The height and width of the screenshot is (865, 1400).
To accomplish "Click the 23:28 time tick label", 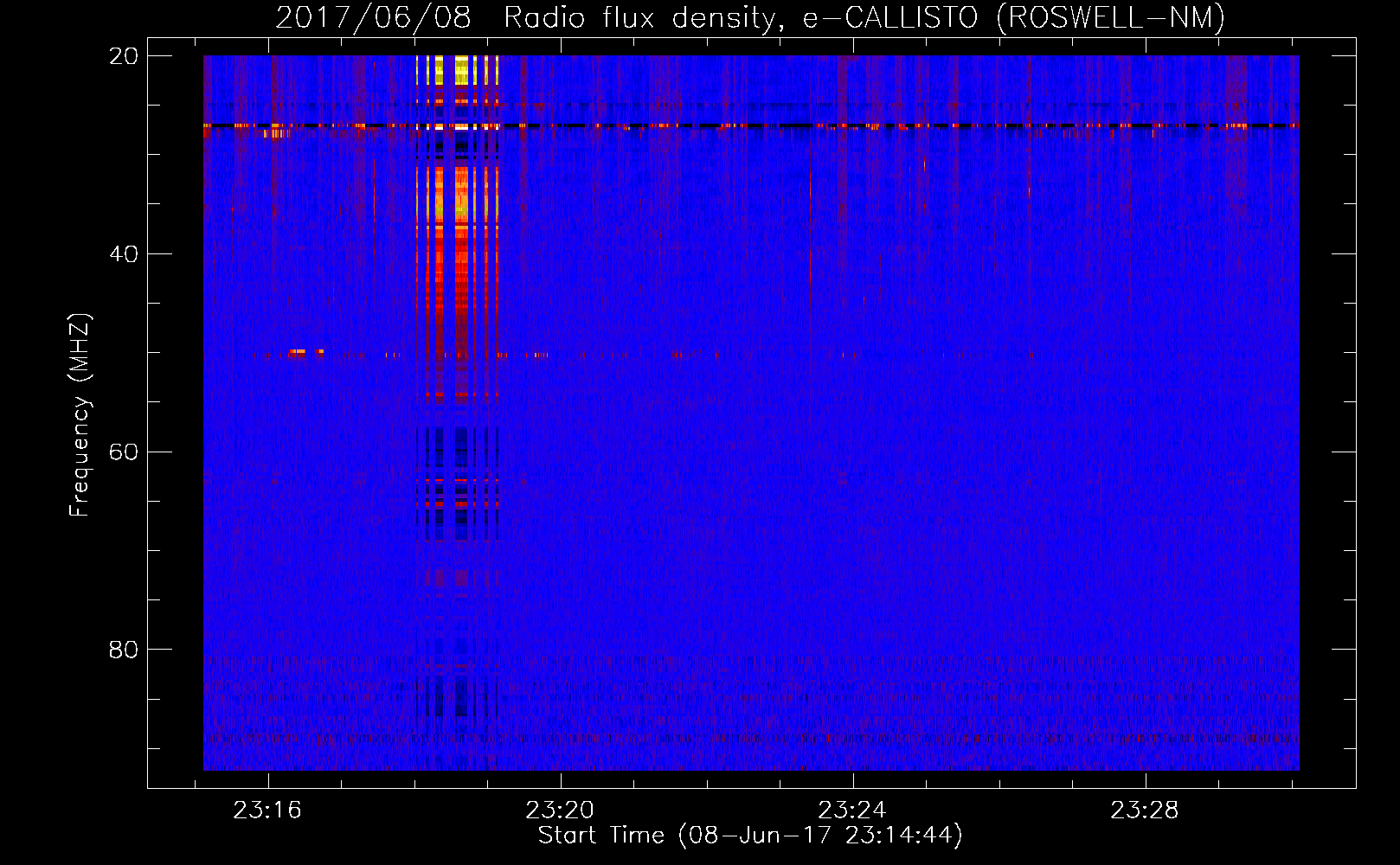I will click(1145, 811).
